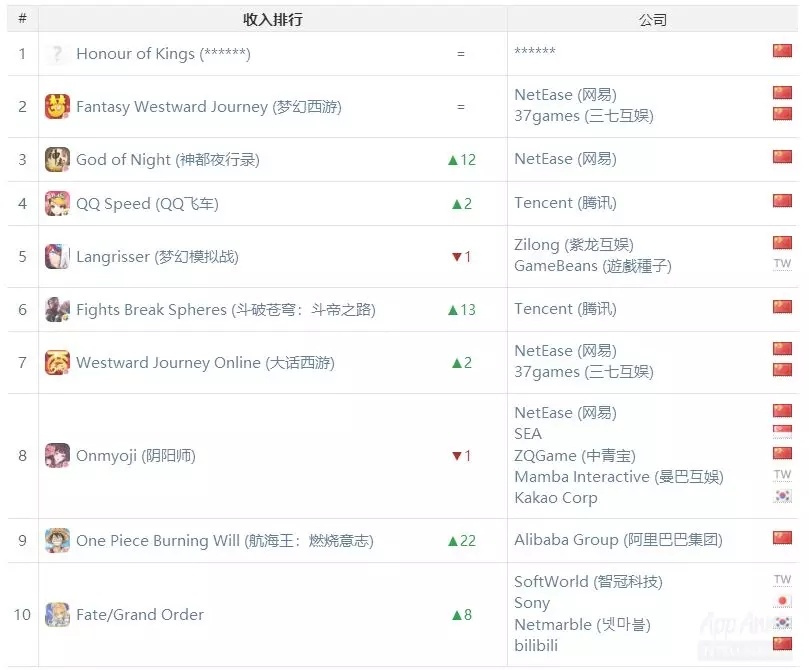Click the Honour of Kings placeholder icon

pyautogui.click(x=57, y=54)
